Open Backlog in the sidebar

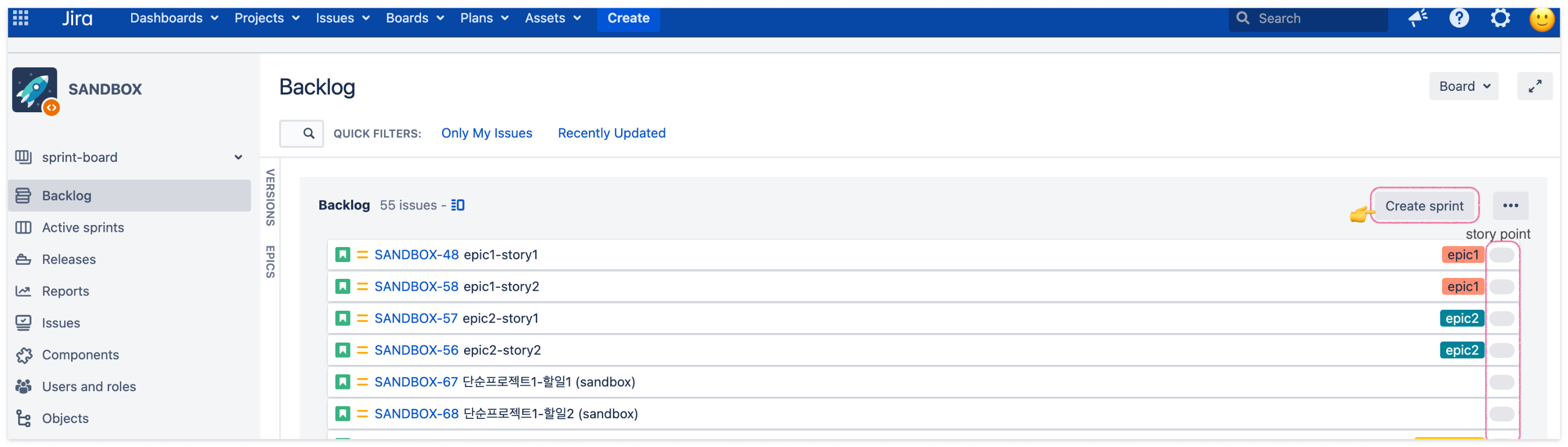tap(129, 196)
